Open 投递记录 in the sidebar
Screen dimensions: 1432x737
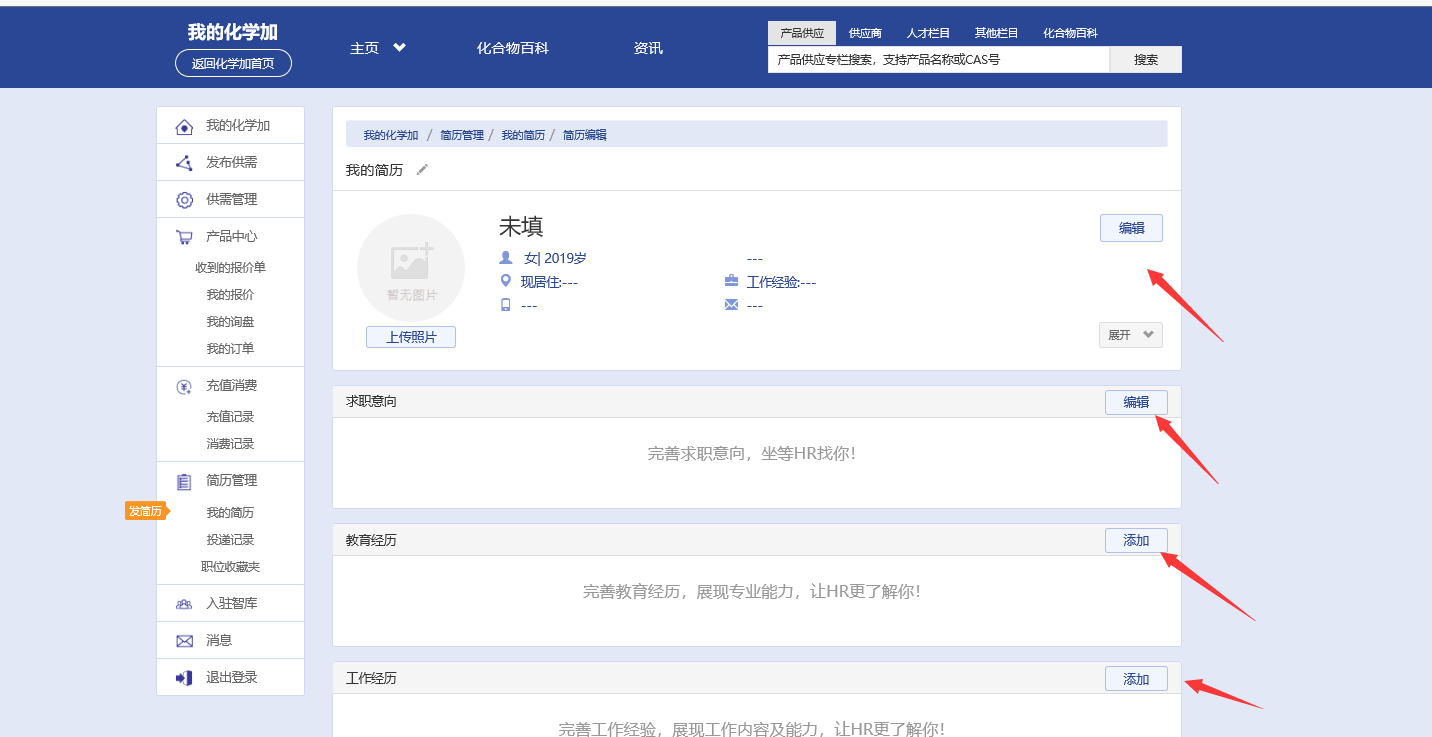point(230,540)
